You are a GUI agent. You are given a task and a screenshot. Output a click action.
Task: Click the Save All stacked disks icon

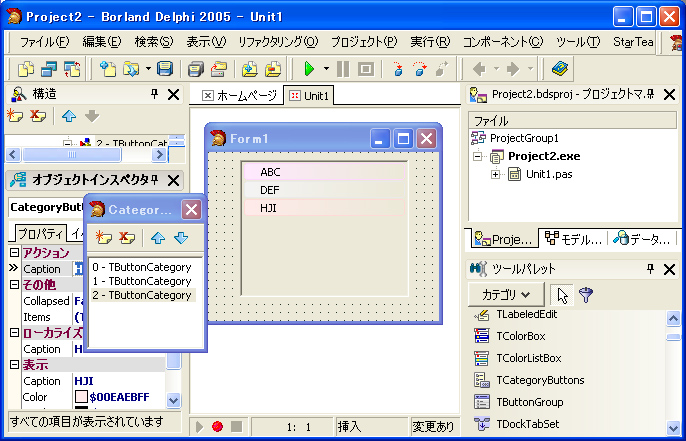click(x=196, y=69)
